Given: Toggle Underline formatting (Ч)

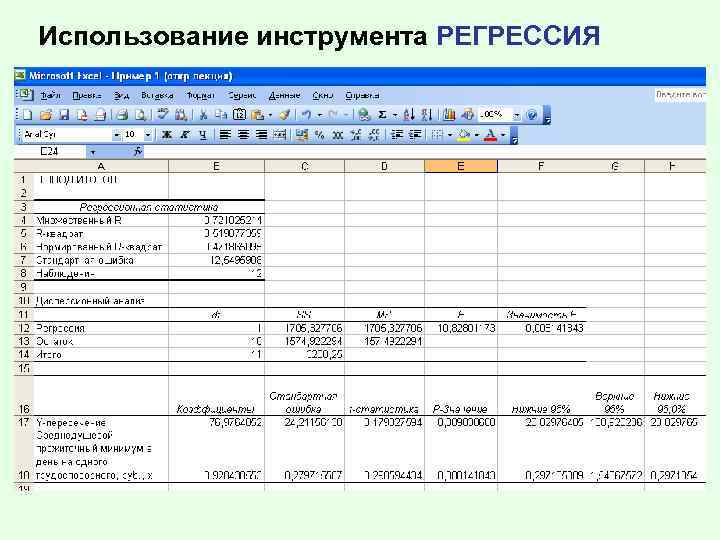Looking at the screenshot, I should pyautogui.click(x=203, y=135).
